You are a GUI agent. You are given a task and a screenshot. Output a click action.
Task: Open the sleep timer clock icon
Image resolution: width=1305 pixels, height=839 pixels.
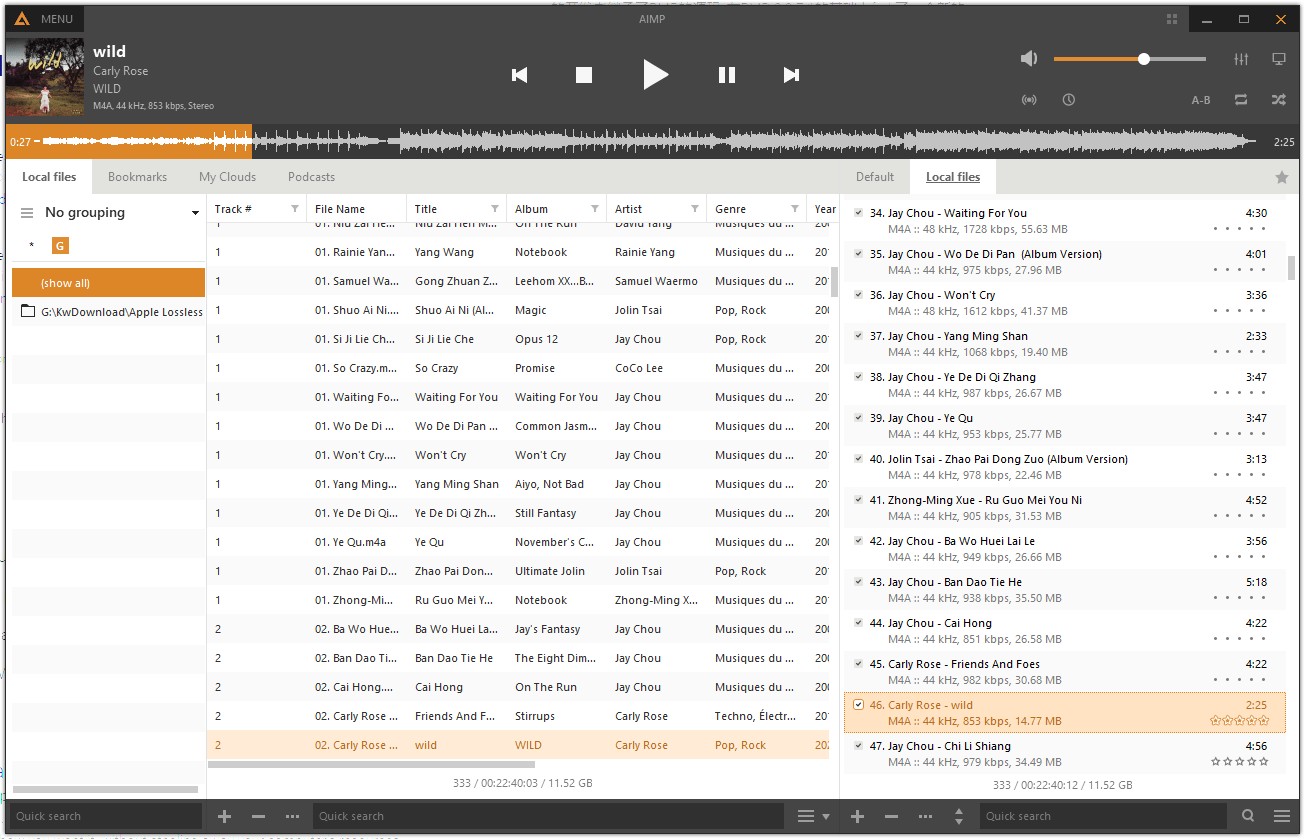click(x=1068, y=100)
